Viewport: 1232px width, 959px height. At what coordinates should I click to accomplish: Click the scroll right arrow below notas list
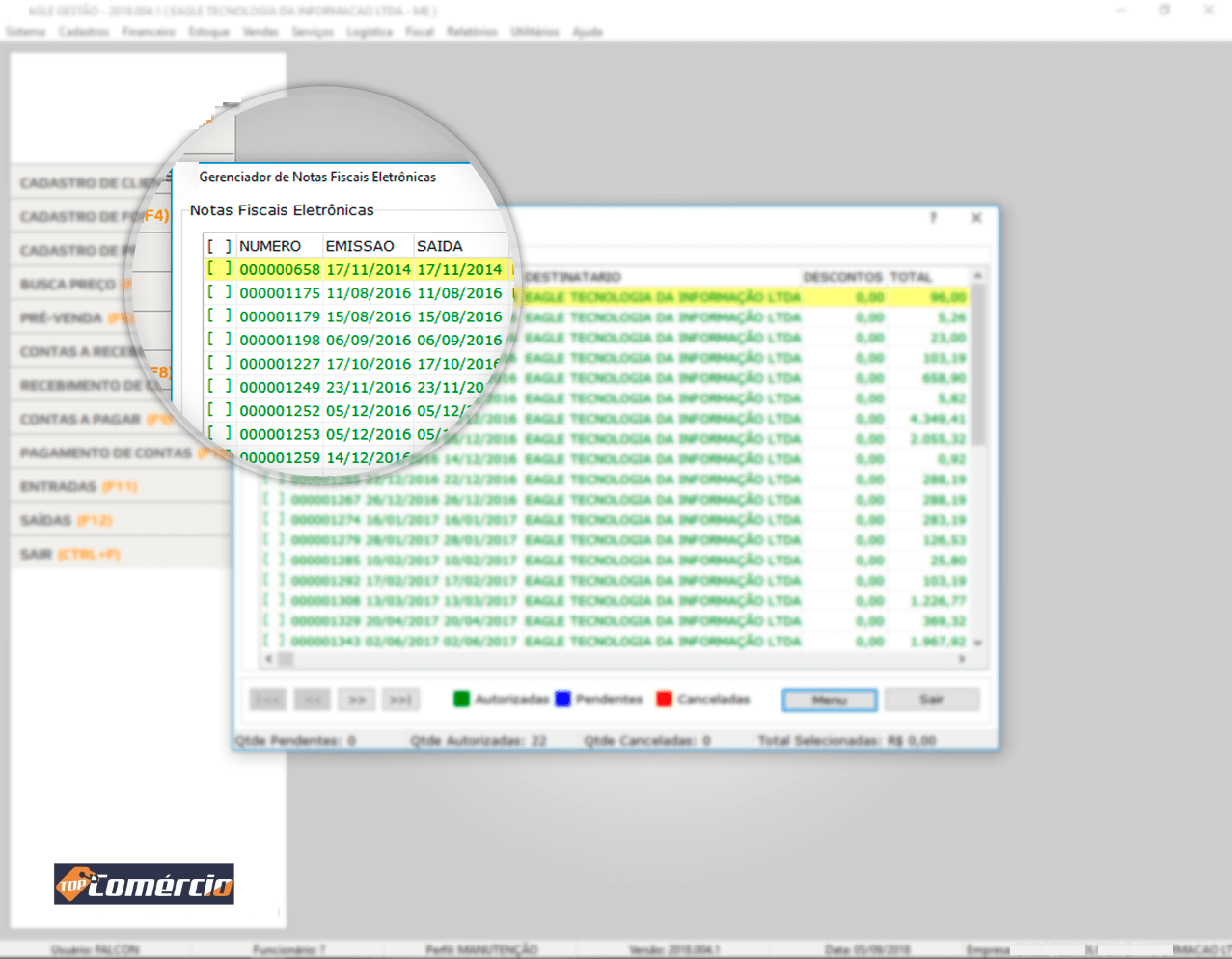[x=962, y=659]
